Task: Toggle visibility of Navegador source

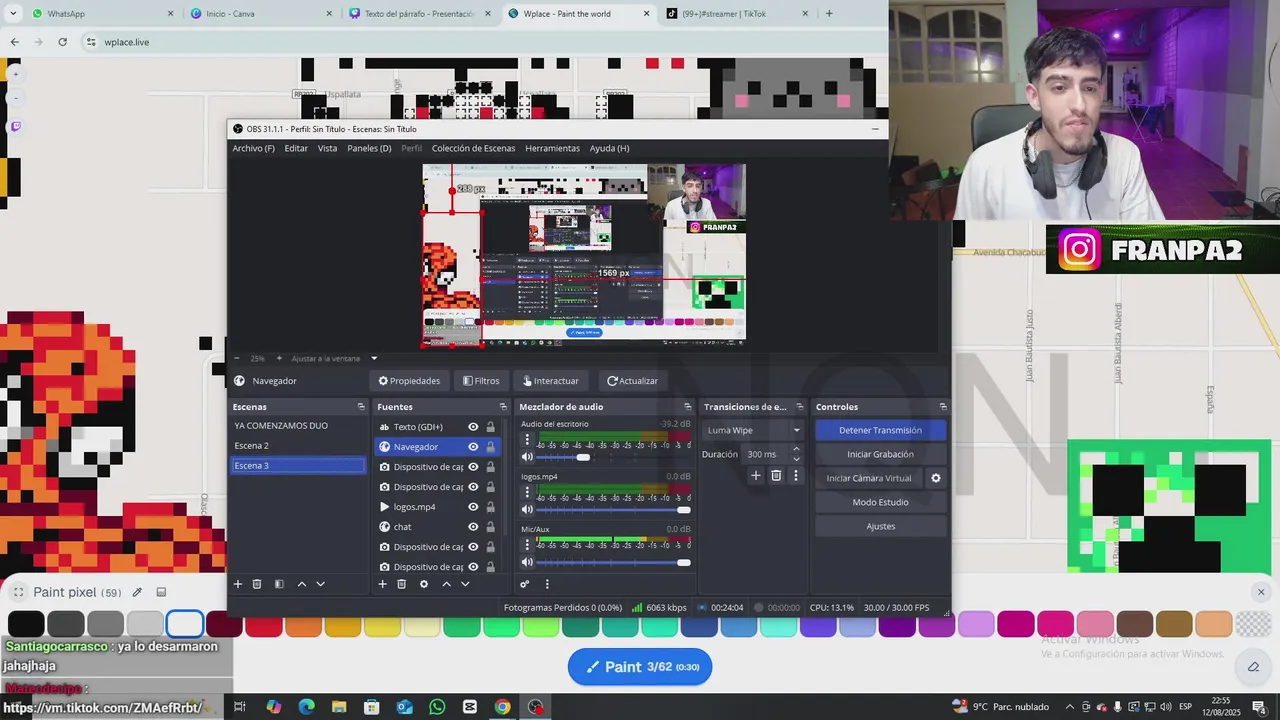Action: pyautogui.click(x=473, y=447)
